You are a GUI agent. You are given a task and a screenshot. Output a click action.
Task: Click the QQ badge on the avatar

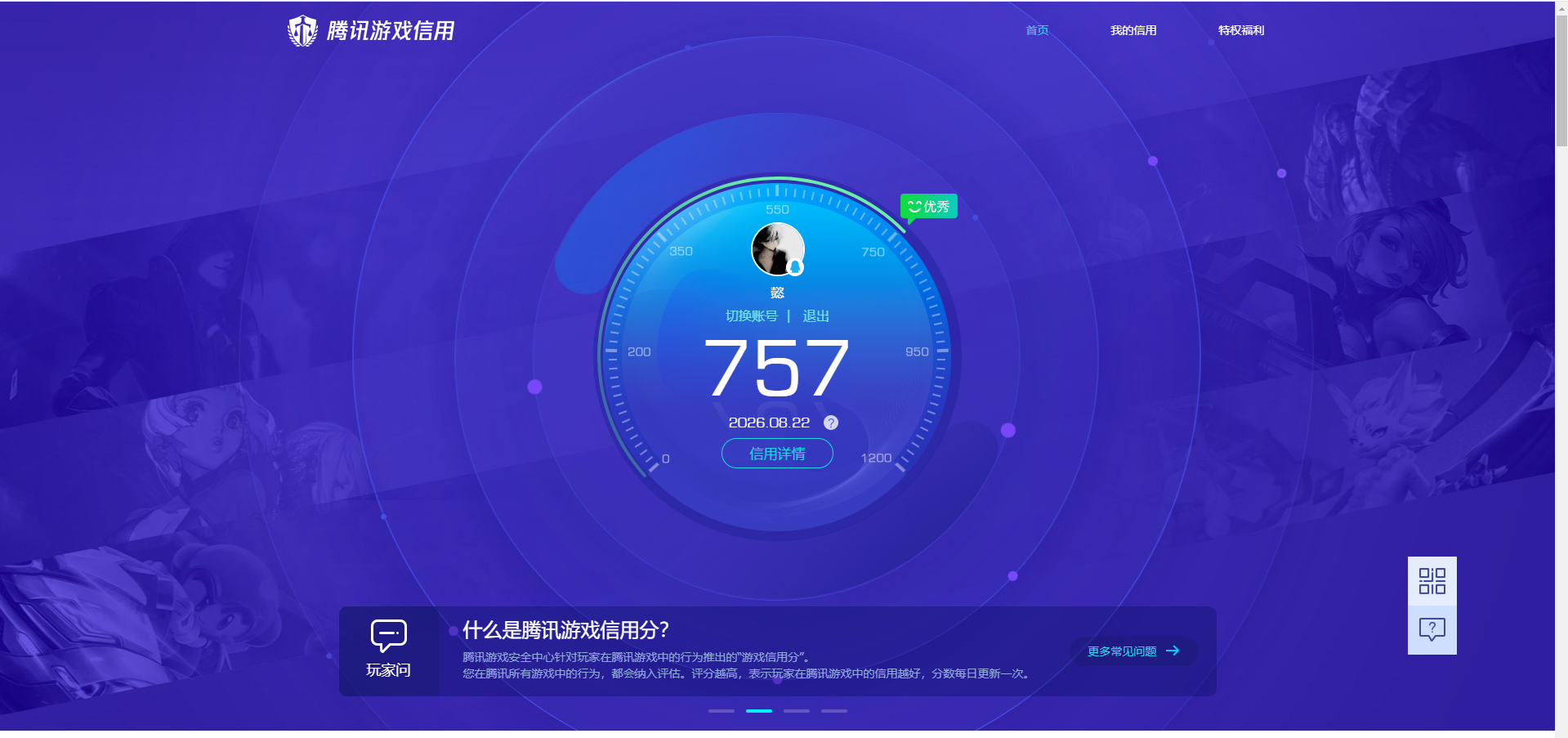click(795, 267)
